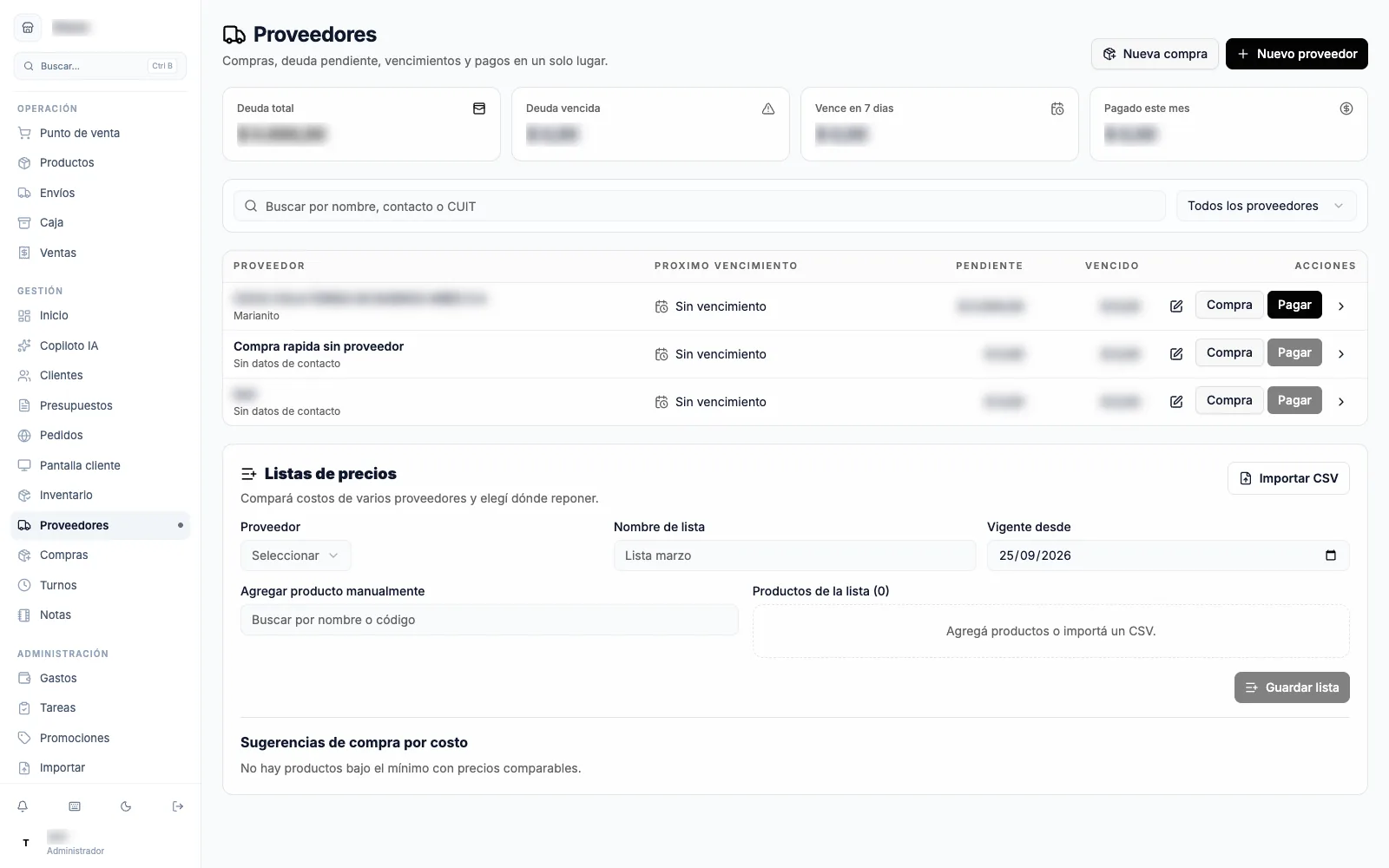The height and width of the screenshot is (868, 1389).
Task: Open Proveedor Seleccionar dropdown
Action: (295, 556)
